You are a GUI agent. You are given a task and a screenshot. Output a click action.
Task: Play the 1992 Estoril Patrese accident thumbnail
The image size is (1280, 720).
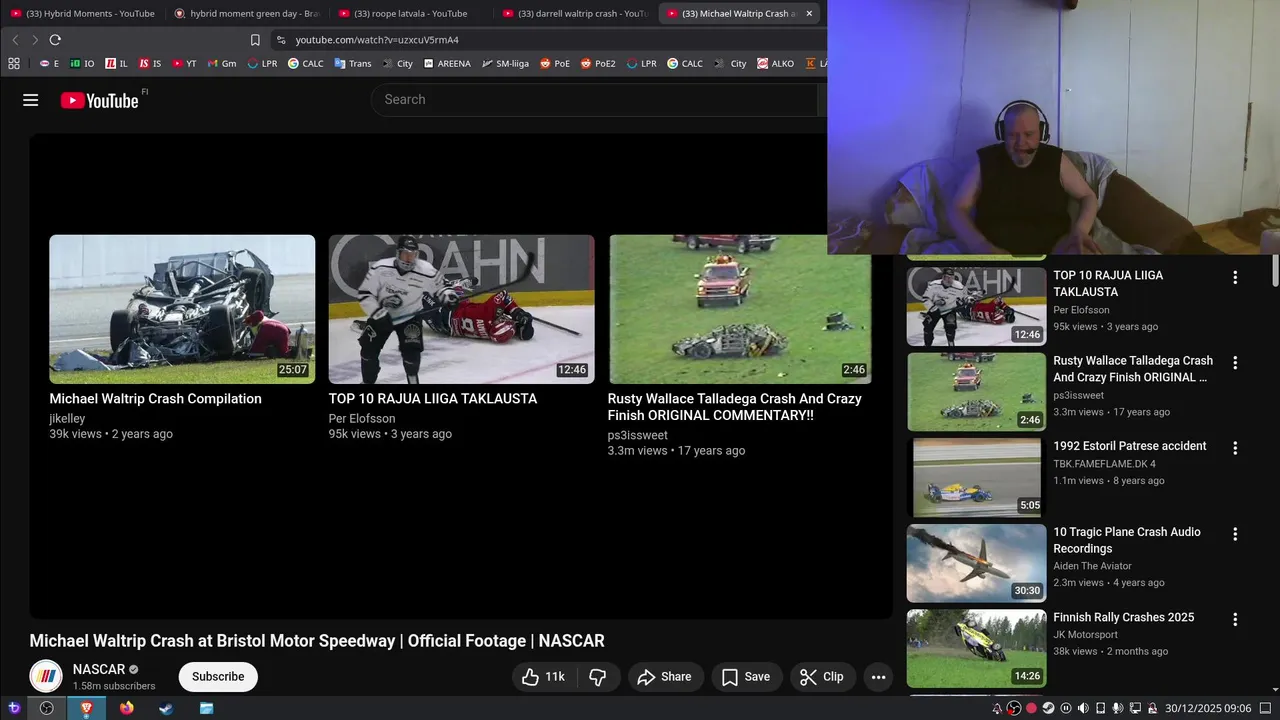977,477
